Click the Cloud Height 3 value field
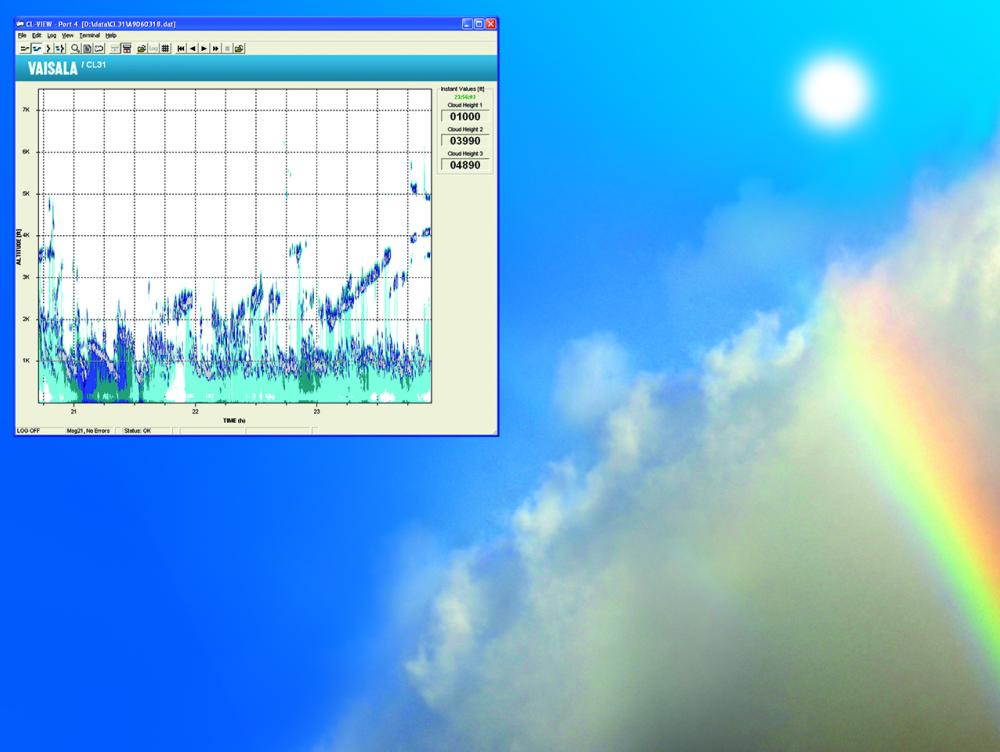1000x752 pixels. [x=466, y=165]
